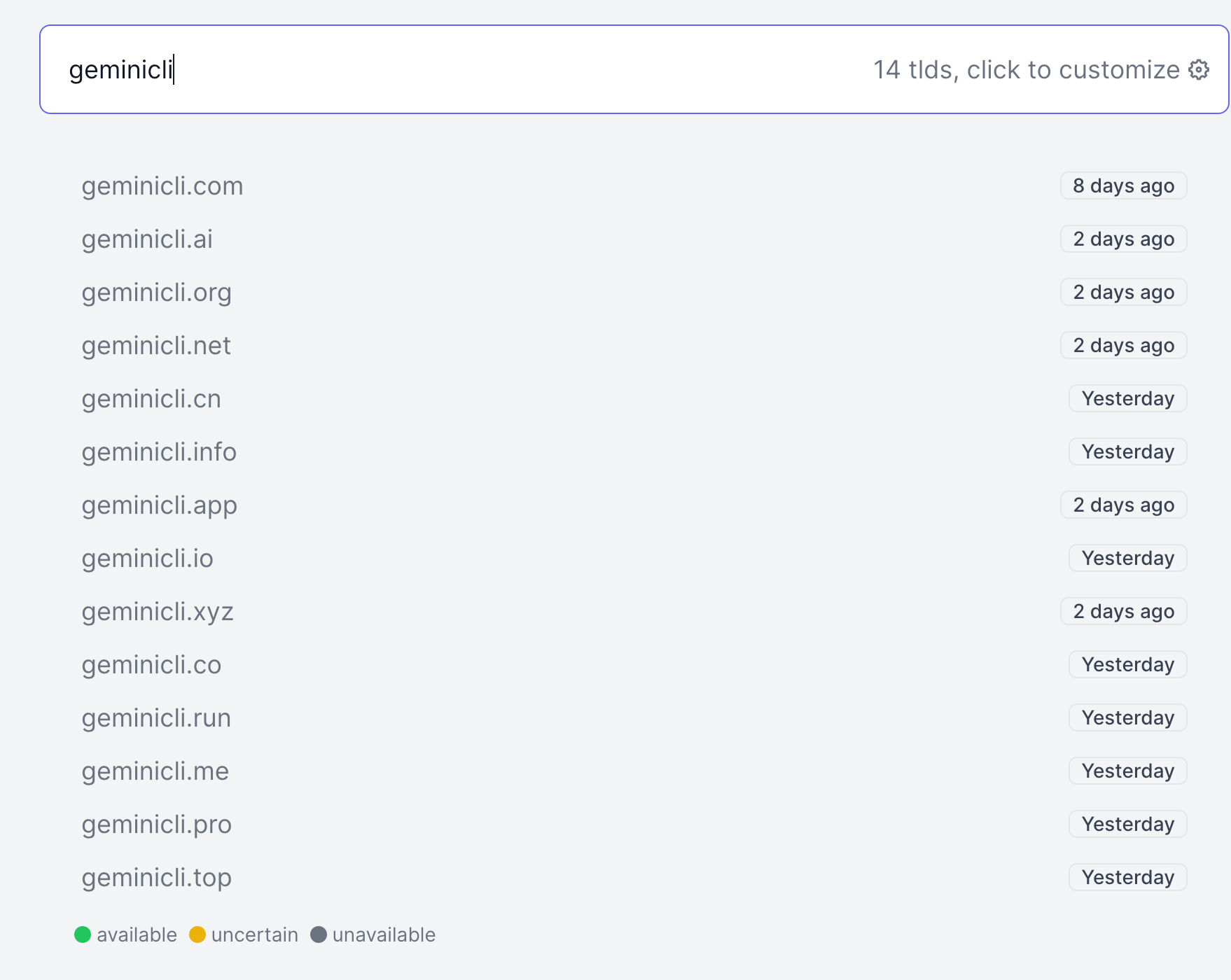Click the green available status dot
This screenshot has height=980, width=1231.
[83, 934]
